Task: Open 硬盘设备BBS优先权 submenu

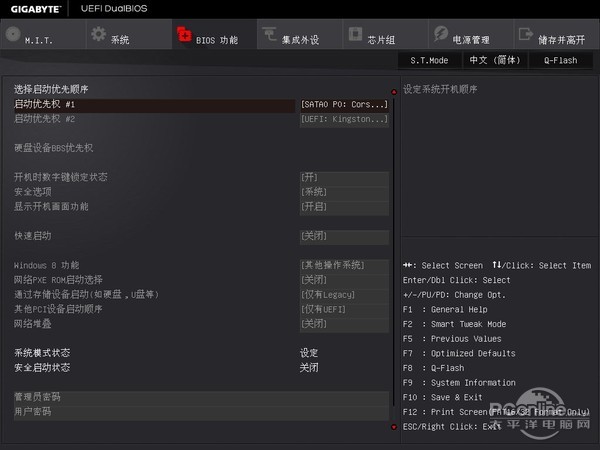Action: pyautogui.click(x=54, y=148)
